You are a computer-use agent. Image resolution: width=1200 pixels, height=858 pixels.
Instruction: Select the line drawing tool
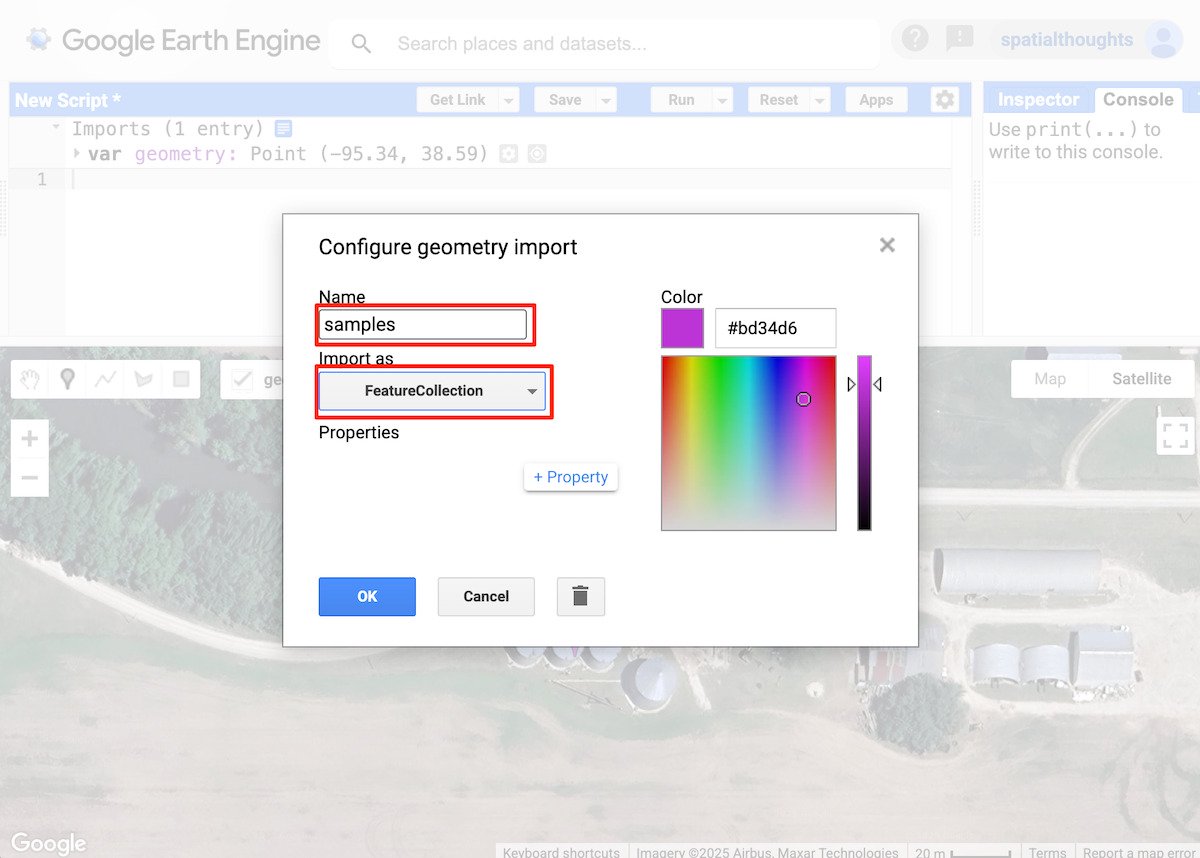point(105,378)
